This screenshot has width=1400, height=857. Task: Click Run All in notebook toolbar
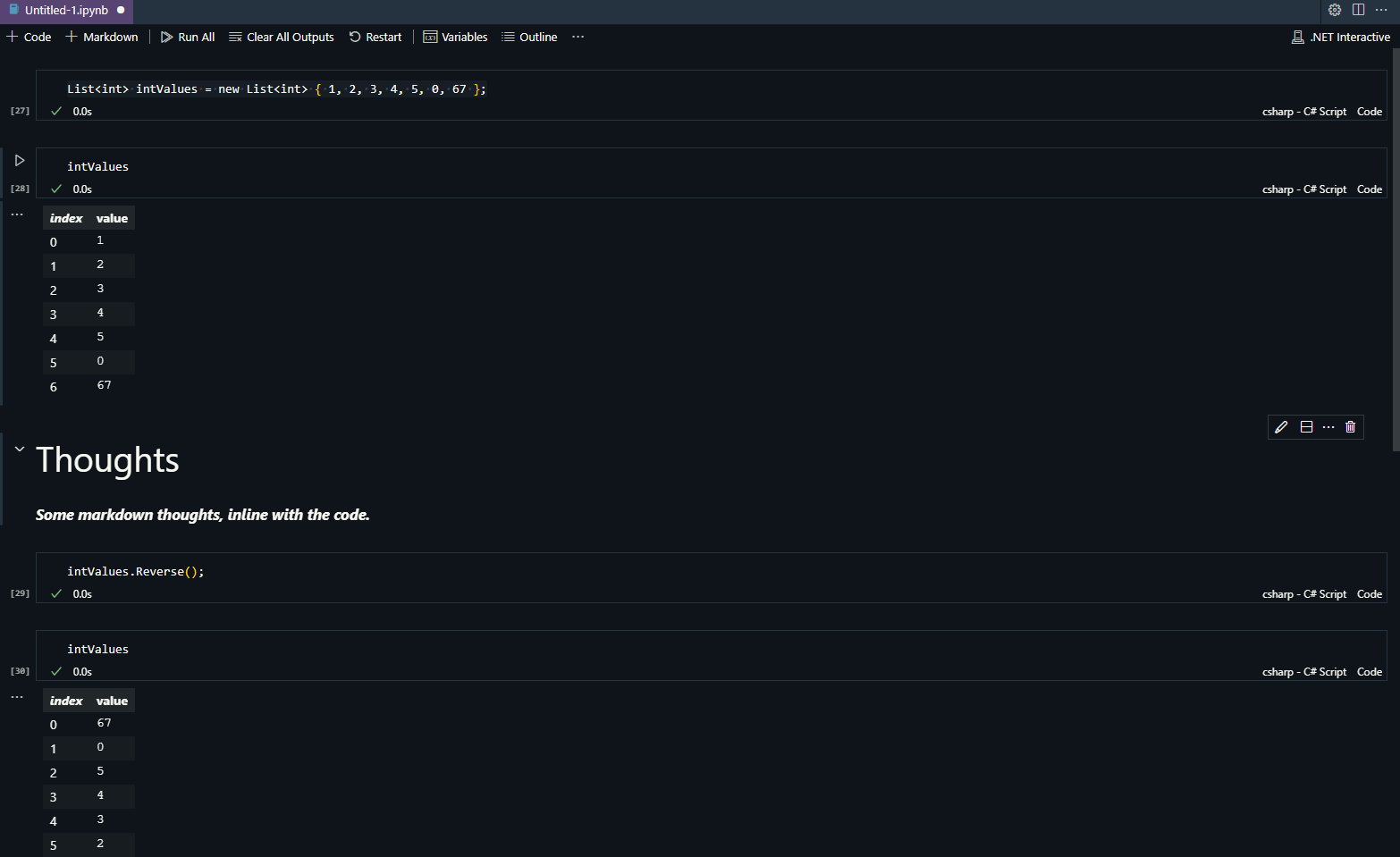188,37
